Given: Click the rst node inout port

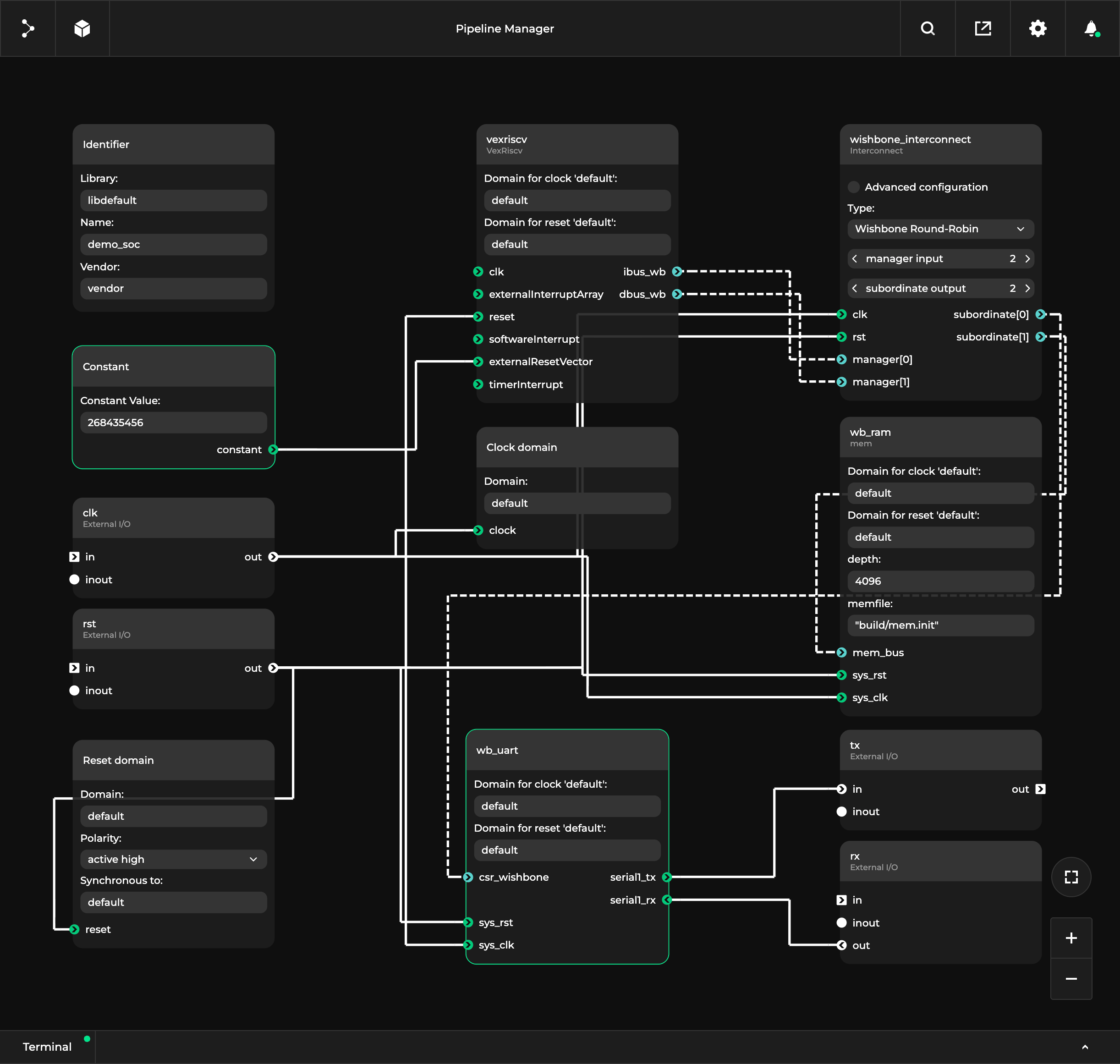Looking at the screenshot, I should [x=74, y=690].
